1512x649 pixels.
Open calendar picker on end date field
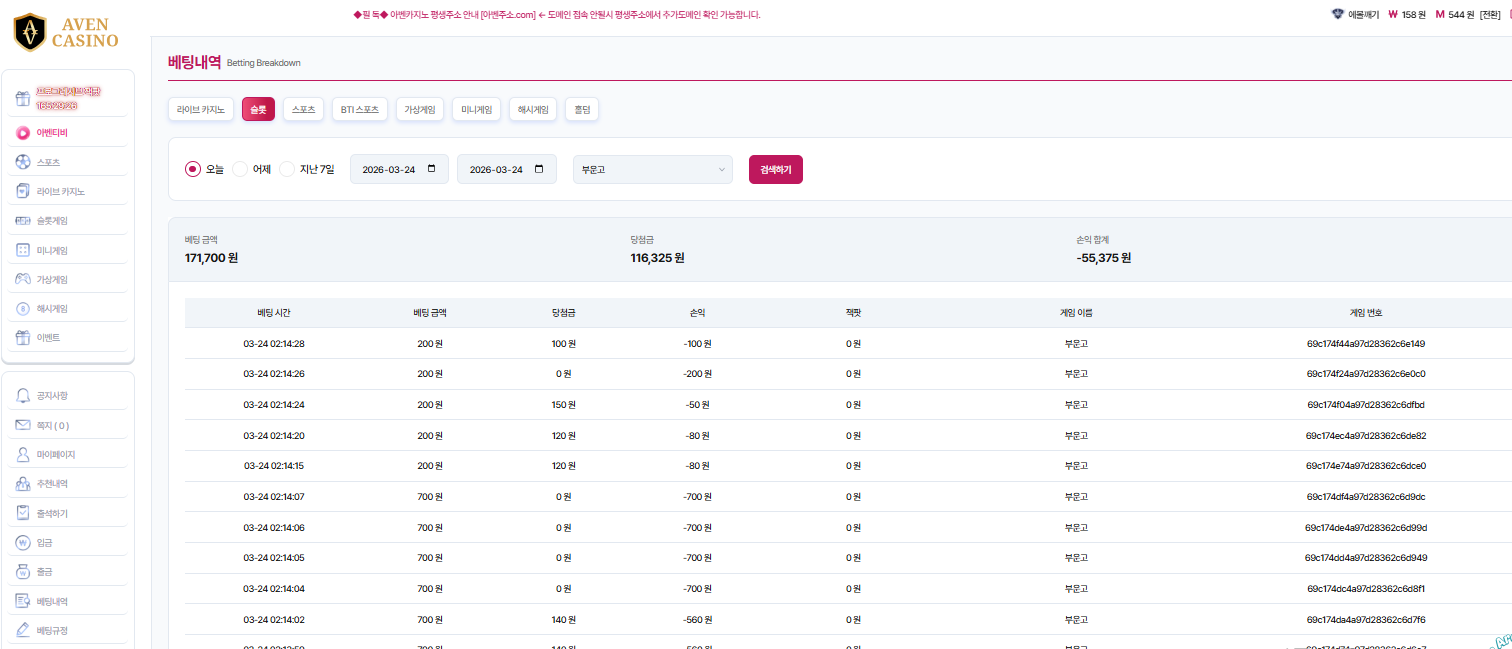tap(539, 169)
